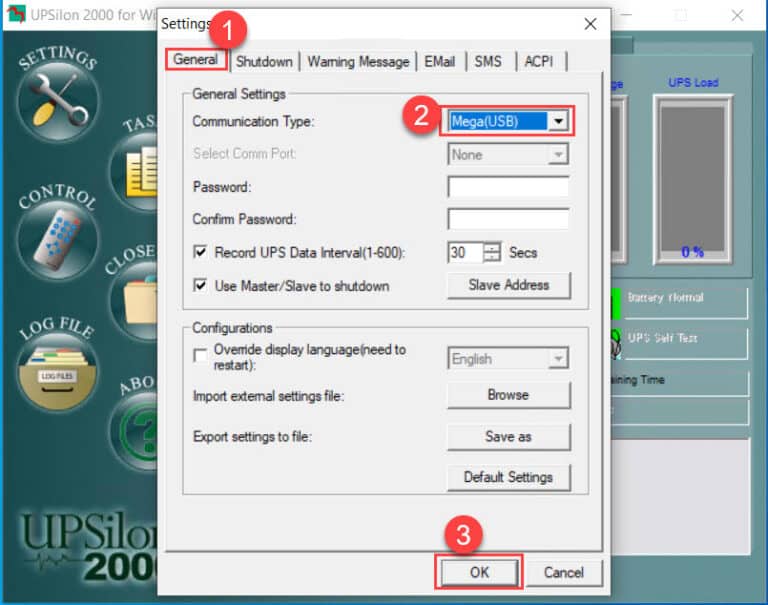768x605 pixels.
Task: Click the interval value field showing 30
Action: point(465,252)
